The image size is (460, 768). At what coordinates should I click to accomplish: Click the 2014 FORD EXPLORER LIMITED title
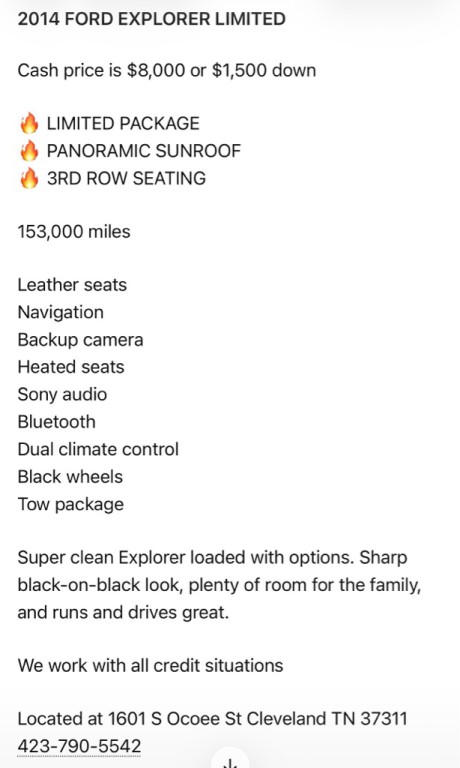click(x=152, y=19)
